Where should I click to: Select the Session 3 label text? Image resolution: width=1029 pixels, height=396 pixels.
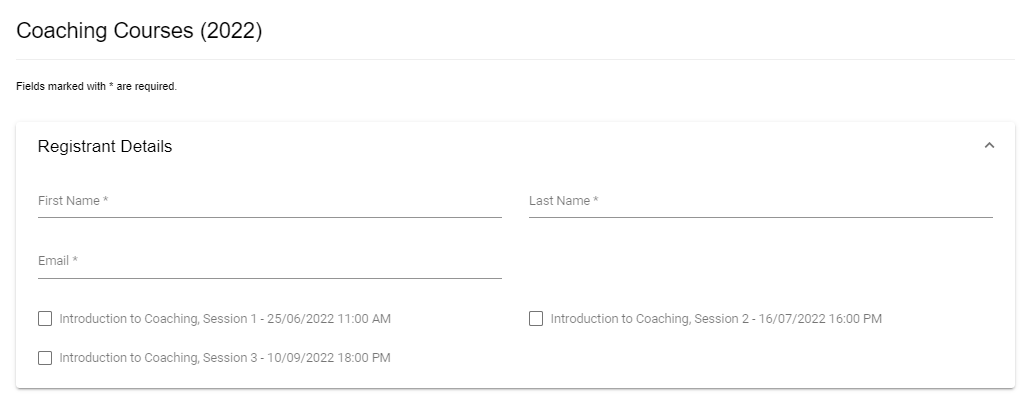click(225, 358)
